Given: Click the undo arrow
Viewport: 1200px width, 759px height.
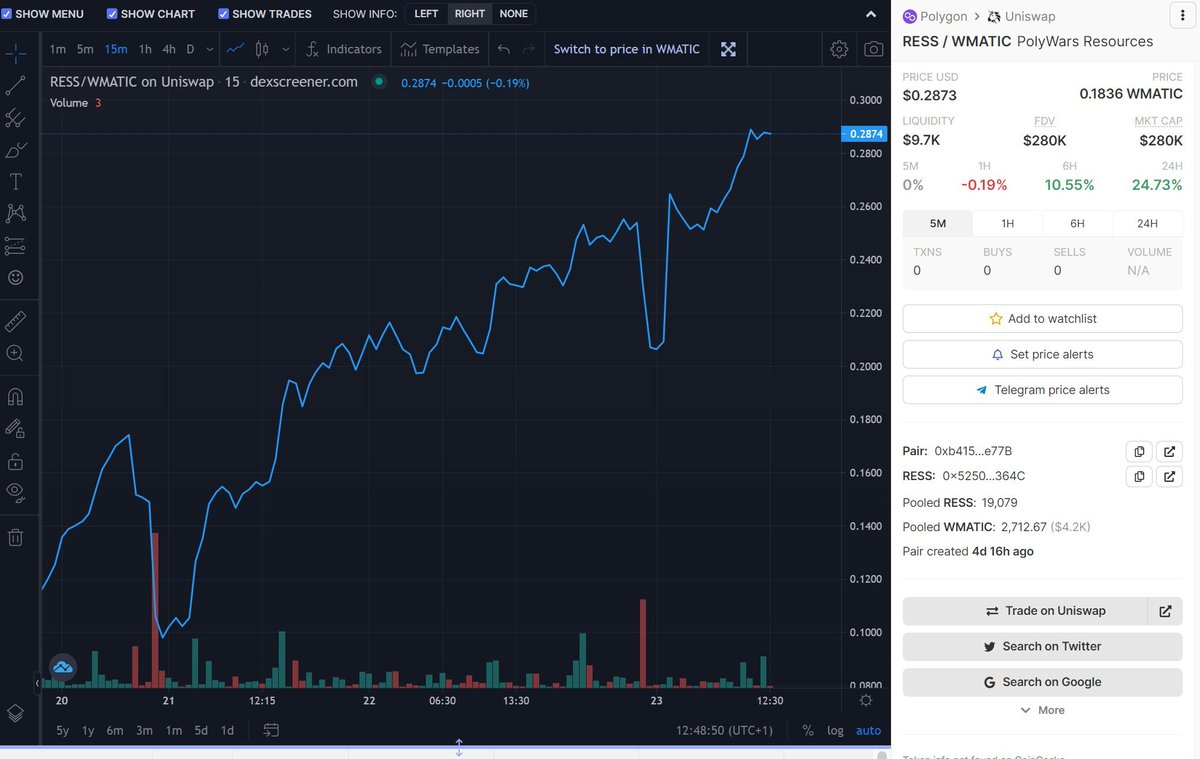Looking at the screenshot, I should coord(503,49).
